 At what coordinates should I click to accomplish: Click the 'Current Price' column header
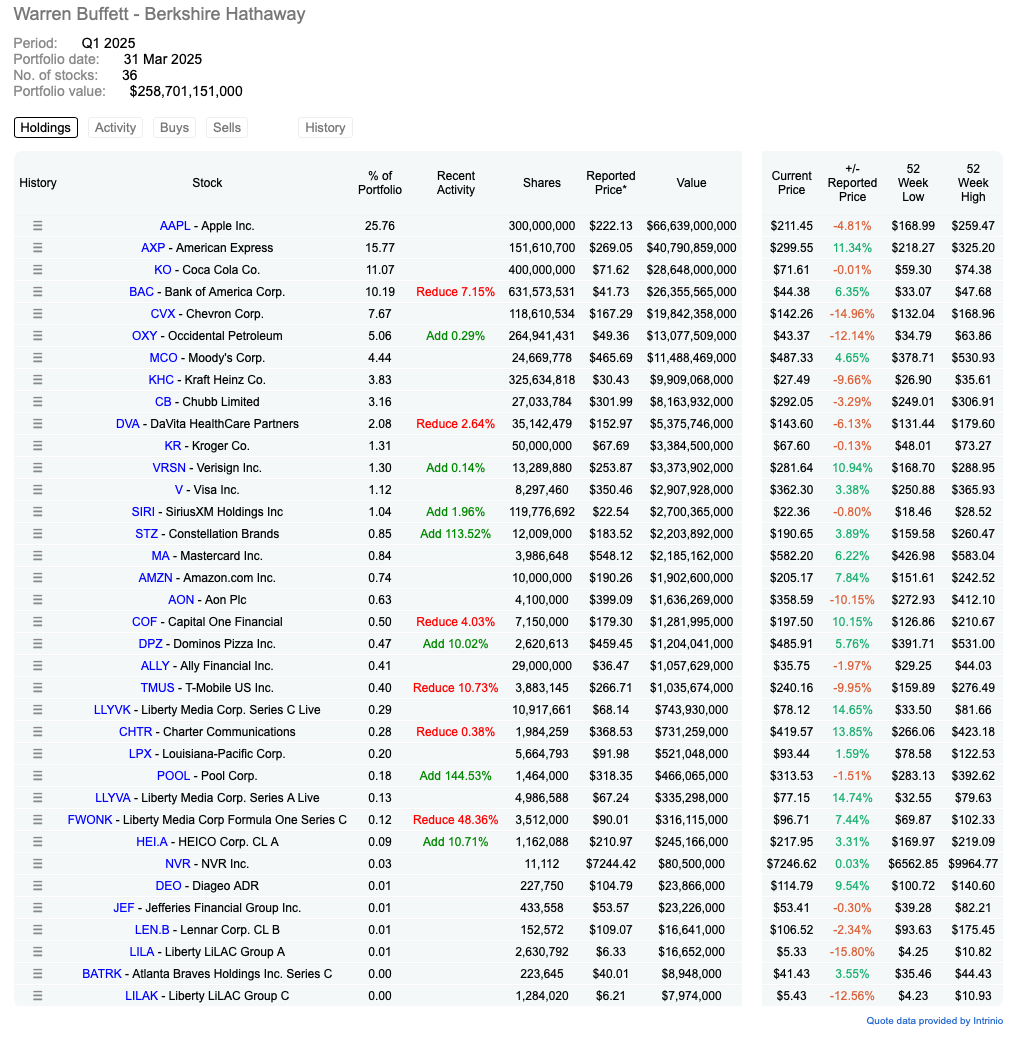click(x=792, y=183)
